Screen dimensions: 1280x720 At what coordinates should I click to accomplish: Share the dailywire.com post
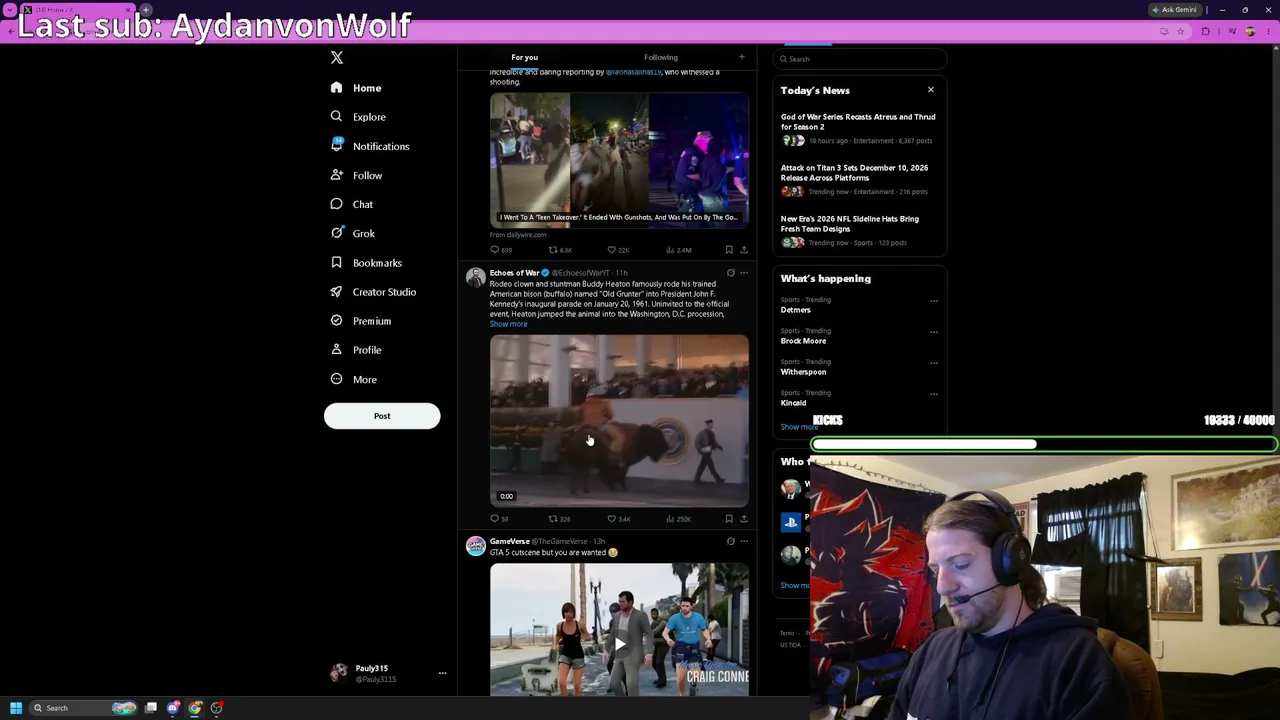pos(743,250)
